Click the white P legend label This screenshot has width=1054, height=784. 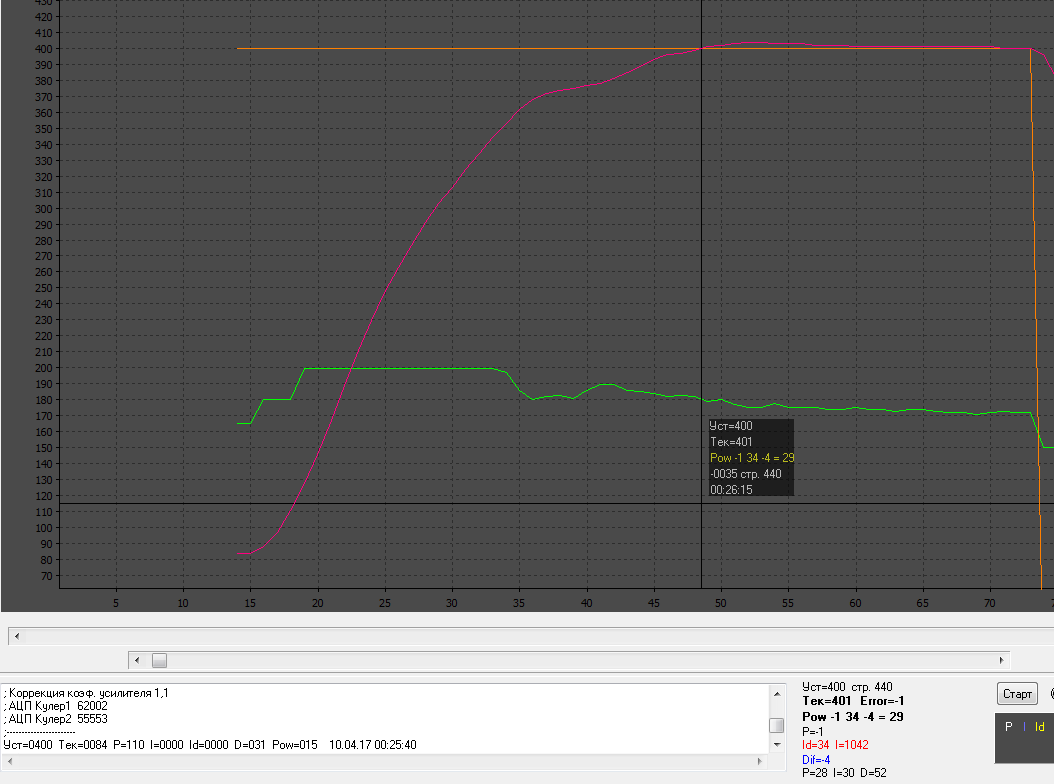tap(1009, 727)
